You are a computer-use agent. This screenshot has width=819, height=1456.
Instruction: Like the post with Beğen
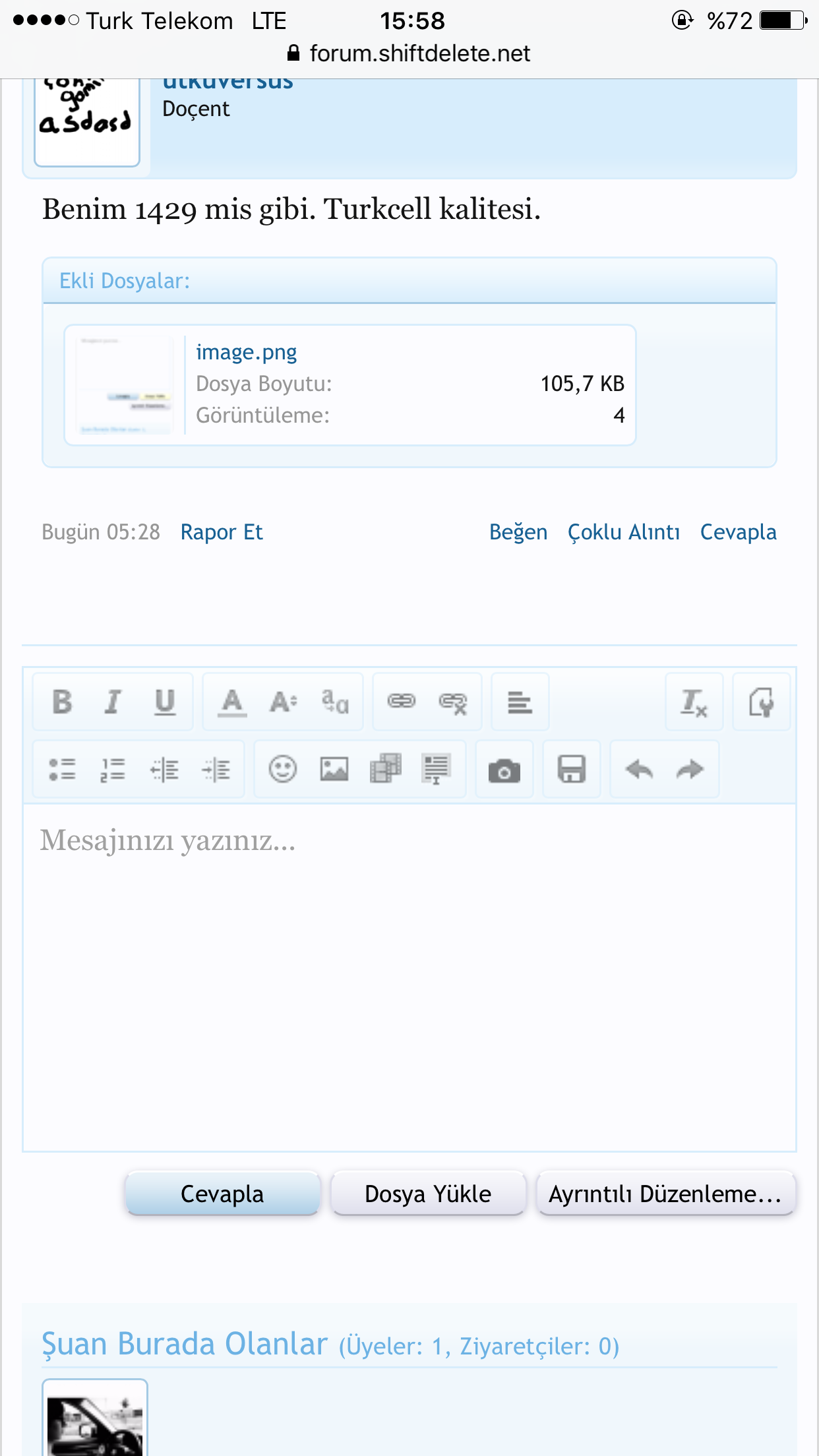click(518, 532)
